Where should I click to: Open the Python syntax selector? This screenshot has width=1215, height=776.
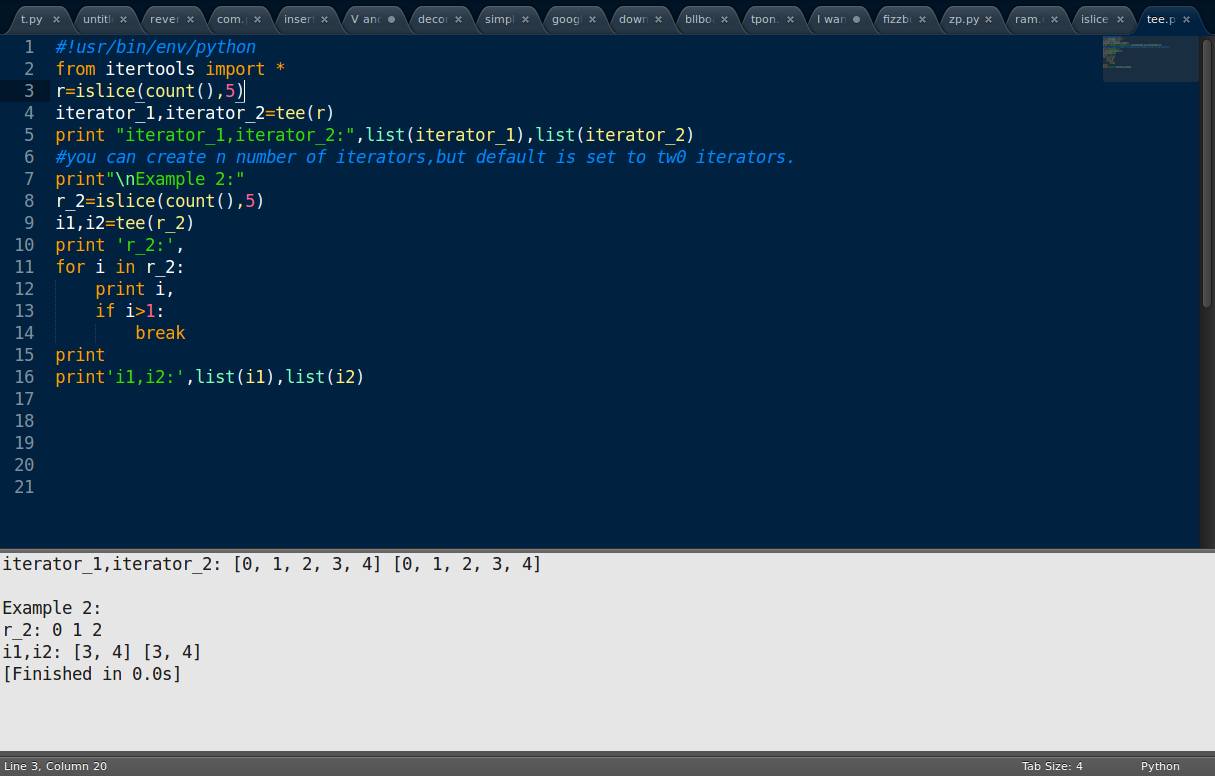(1160, 766)
